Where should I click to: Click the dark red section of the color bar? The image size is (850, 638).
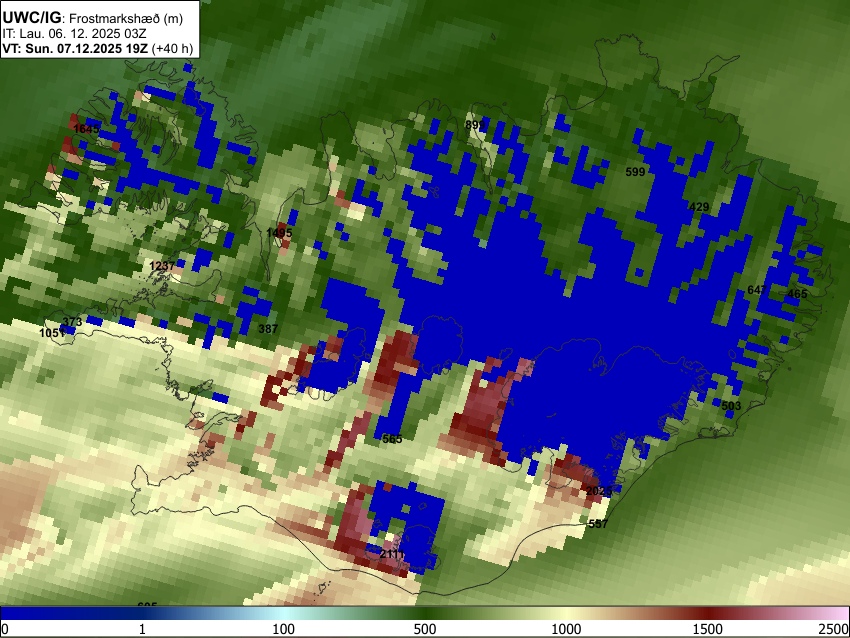(707, 613)
